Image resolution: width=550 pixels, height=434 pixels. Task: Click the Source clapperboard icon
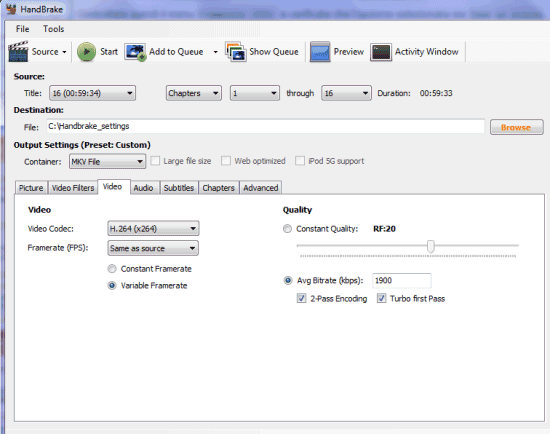point(18,52)
